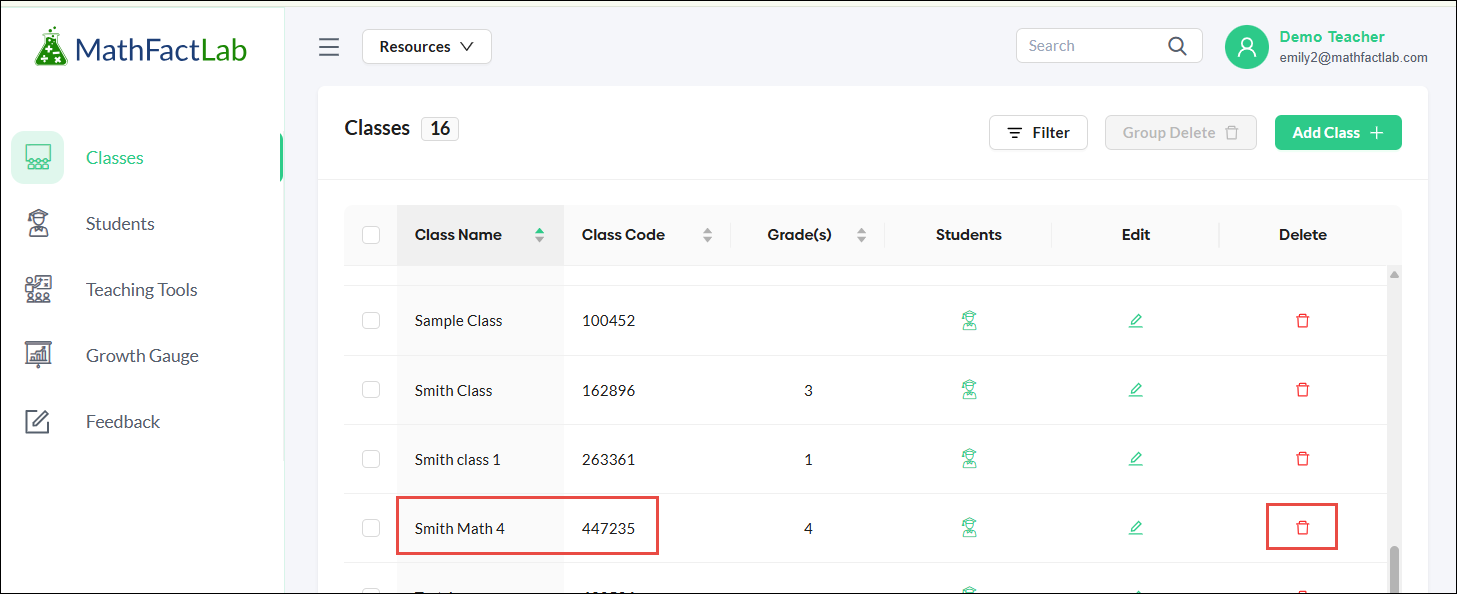
Task: Tick the select-all classes checkbox in header
Action: coord(371,235)
